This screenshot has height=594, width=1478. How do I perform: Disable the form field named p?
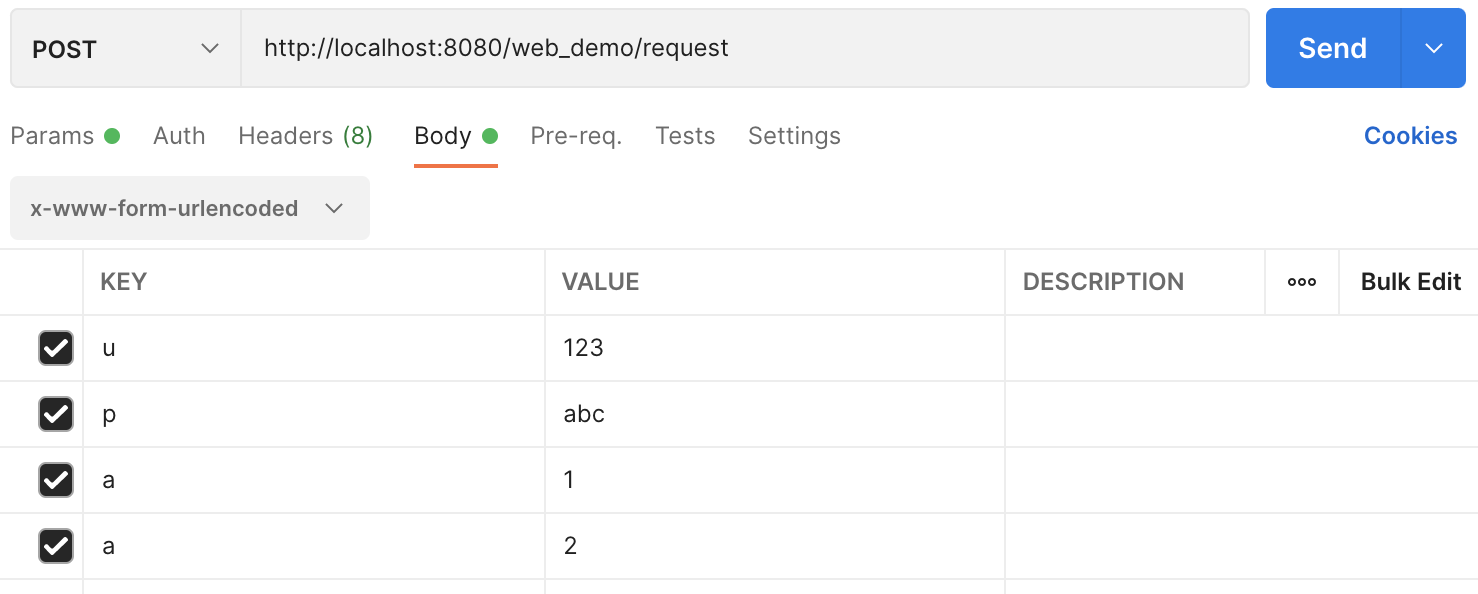[56, 414]
